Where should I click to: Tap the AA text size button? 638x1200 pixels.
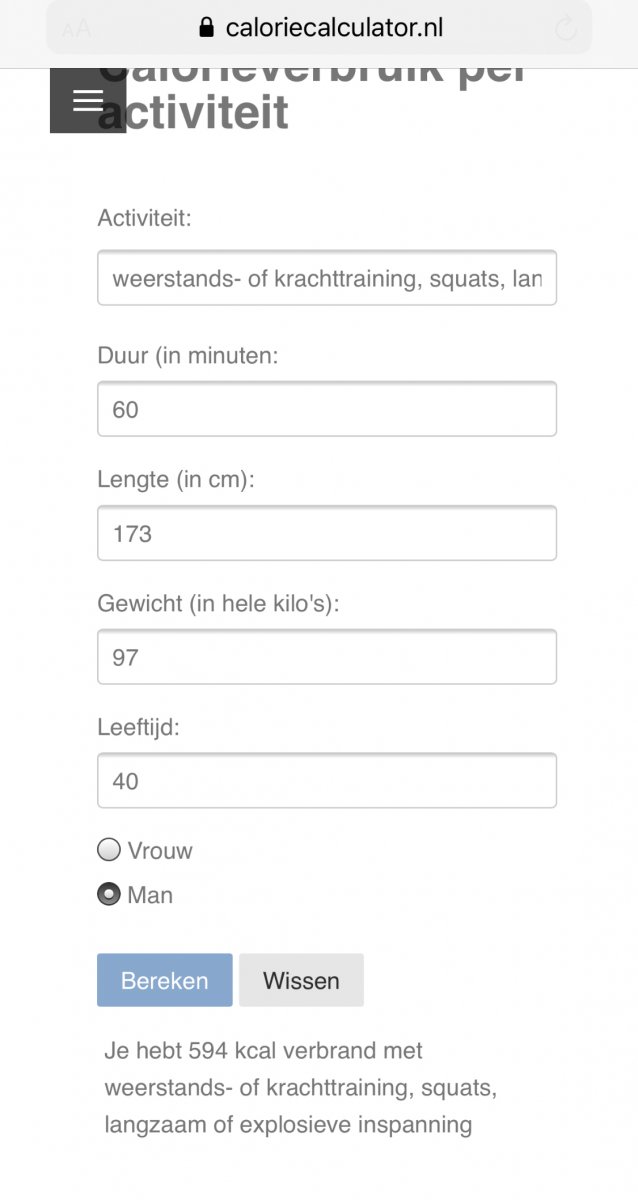(x=76, y=29)
